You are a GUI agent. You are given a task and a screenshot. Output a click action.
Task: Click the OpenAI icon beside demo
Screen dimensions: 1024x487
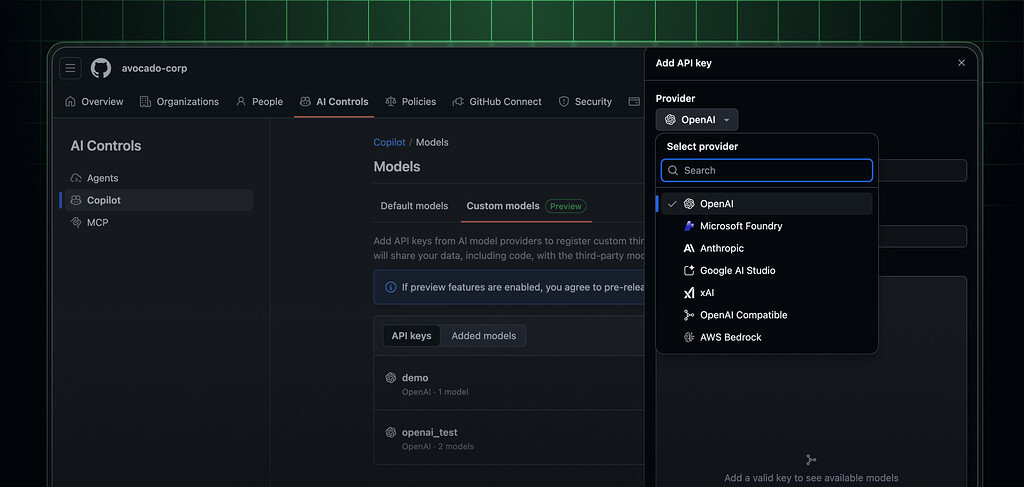pyautogui.click(x=391, y=378)
